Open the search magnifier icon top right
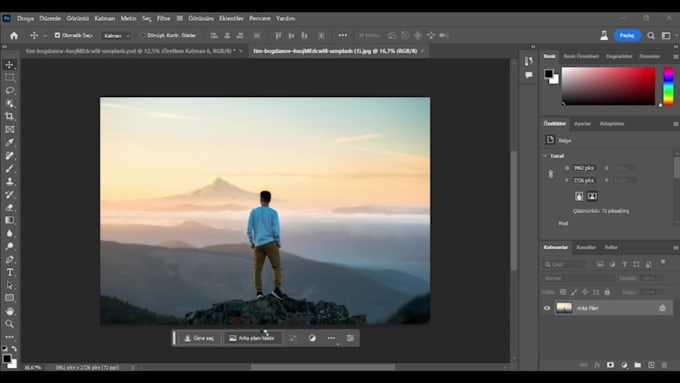 click(x=651, y=36)
